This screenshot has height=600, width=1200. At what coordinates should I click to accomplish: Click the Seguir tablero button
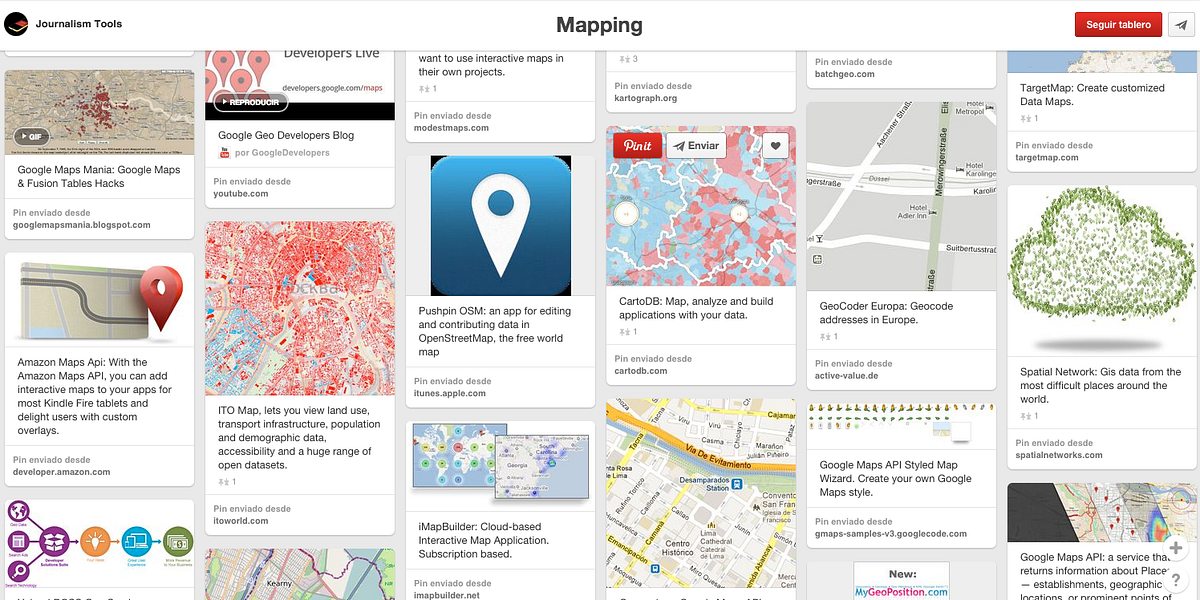click(x=1119, y=25)
